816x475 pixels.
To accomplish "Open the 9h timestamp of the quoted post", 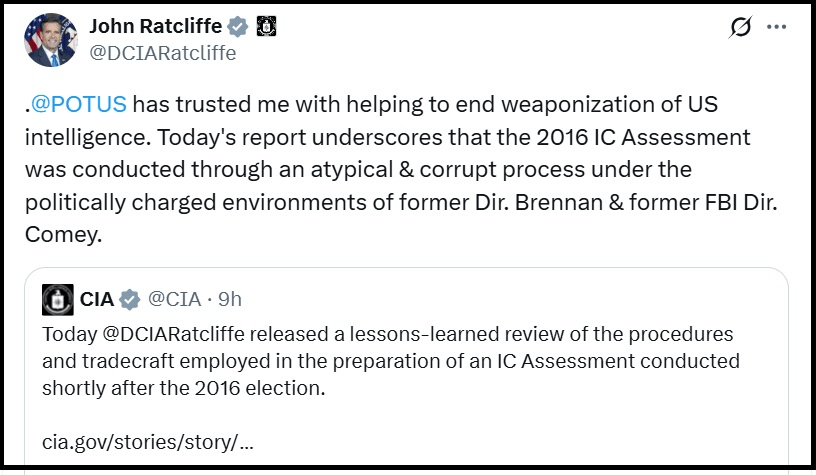I will click(x=230, y=298).
